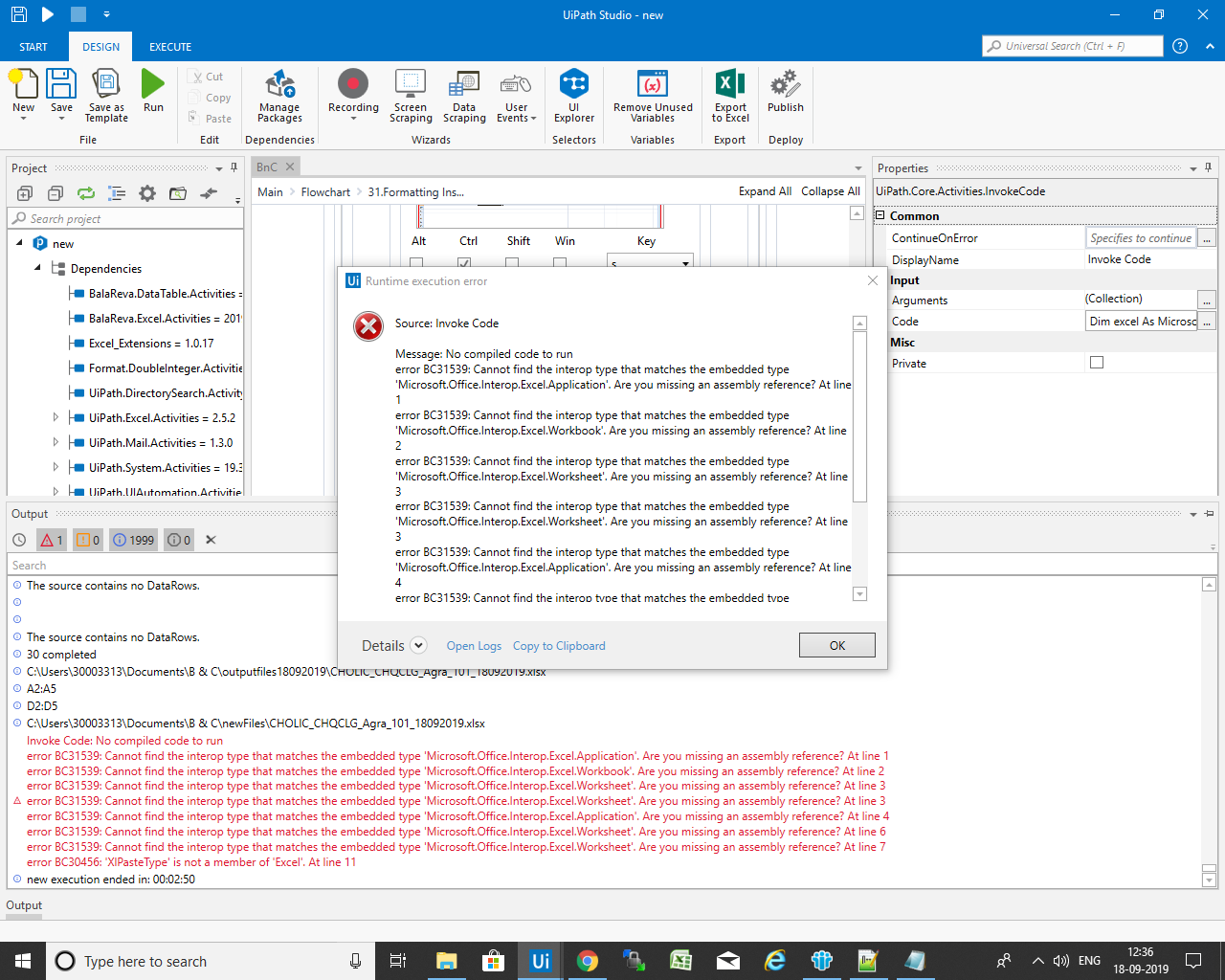Screen dimensions: 1225x980
Task: Click Expand All in the designer
Action: pyautogui.click(x=765, y=191)
